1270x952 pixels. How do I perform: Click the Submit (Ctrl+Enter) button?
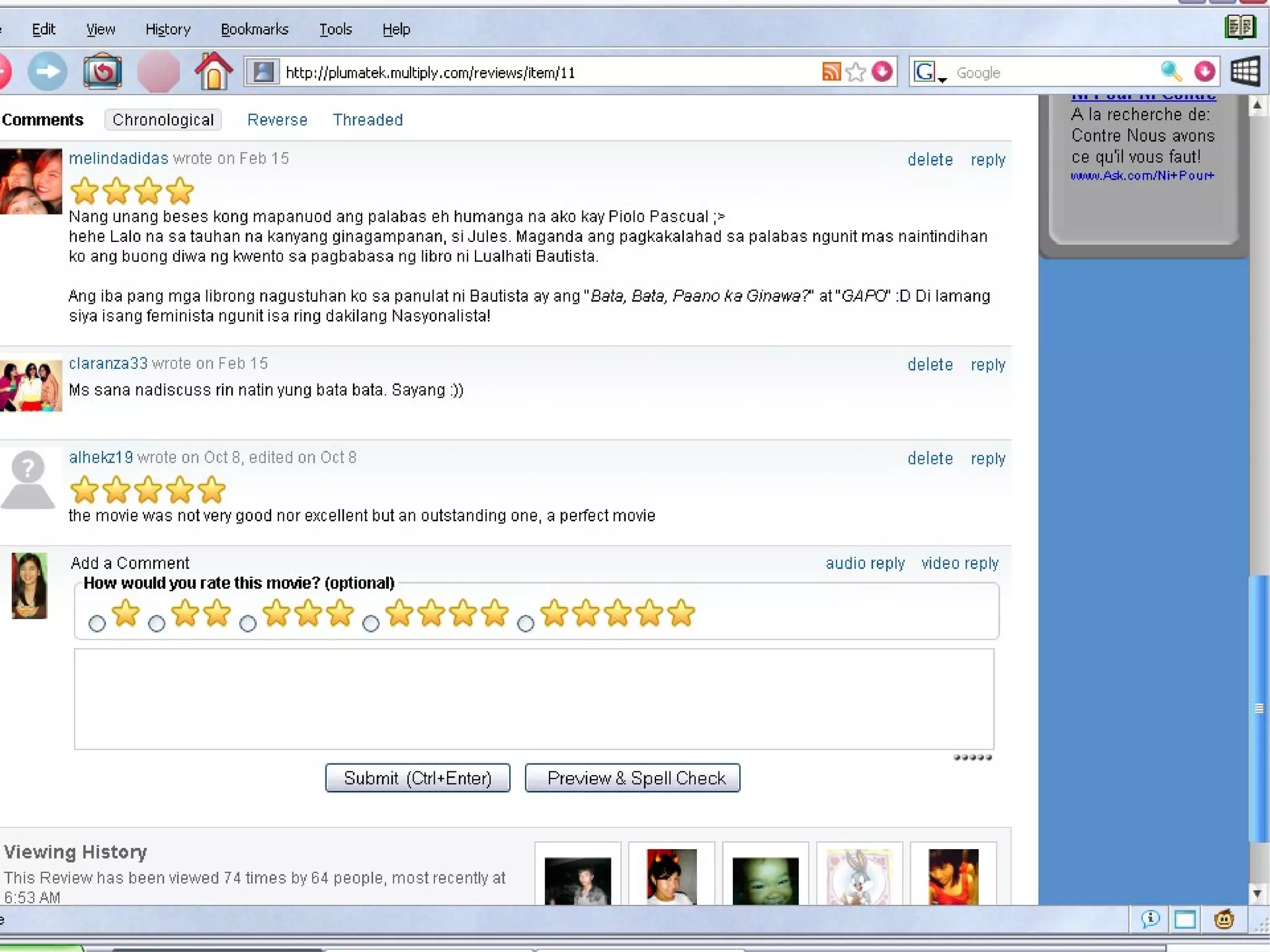click(x=417, y=778)
